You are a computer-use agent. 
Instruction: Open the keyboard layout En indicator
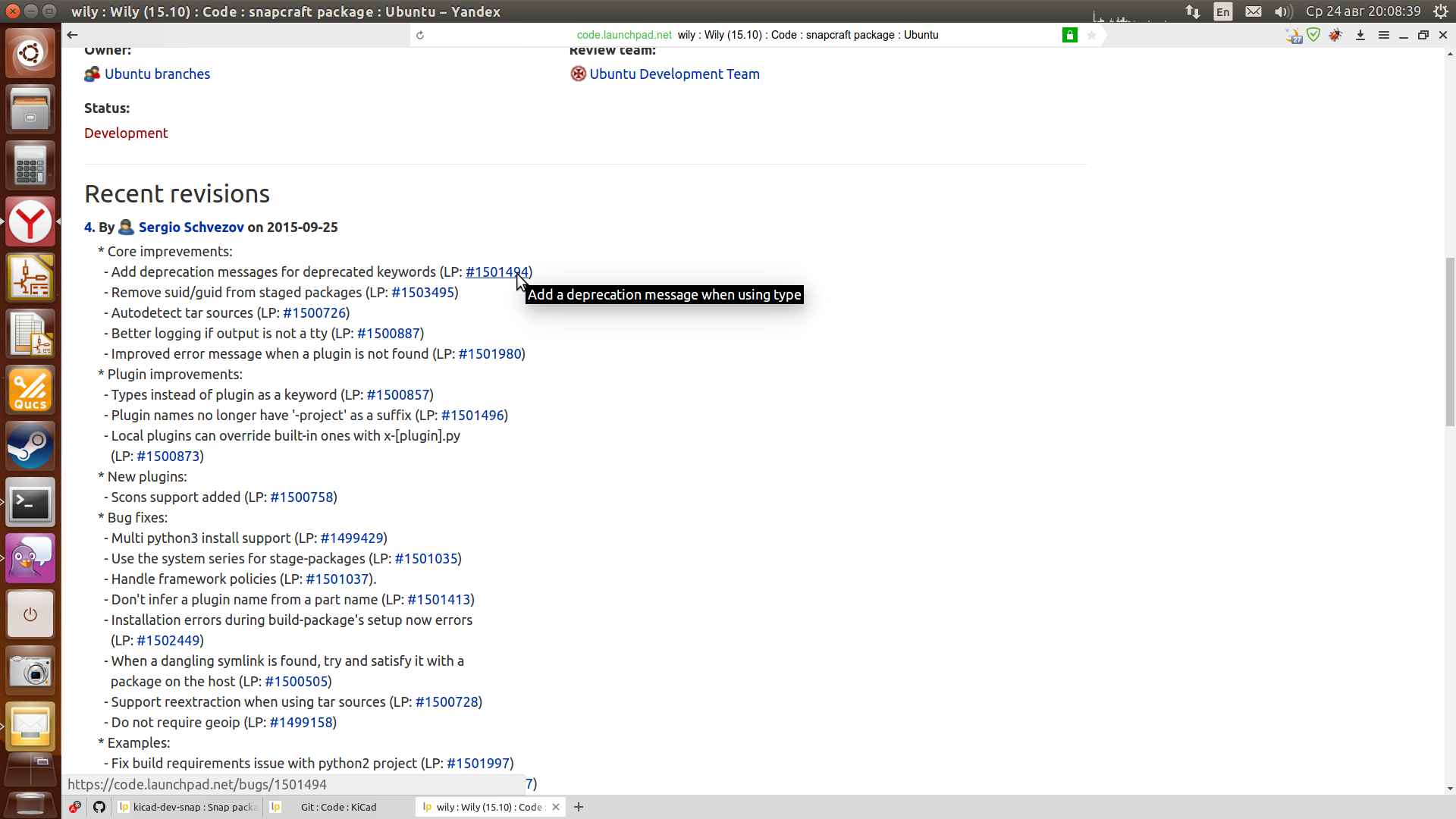coord(1222,11)
